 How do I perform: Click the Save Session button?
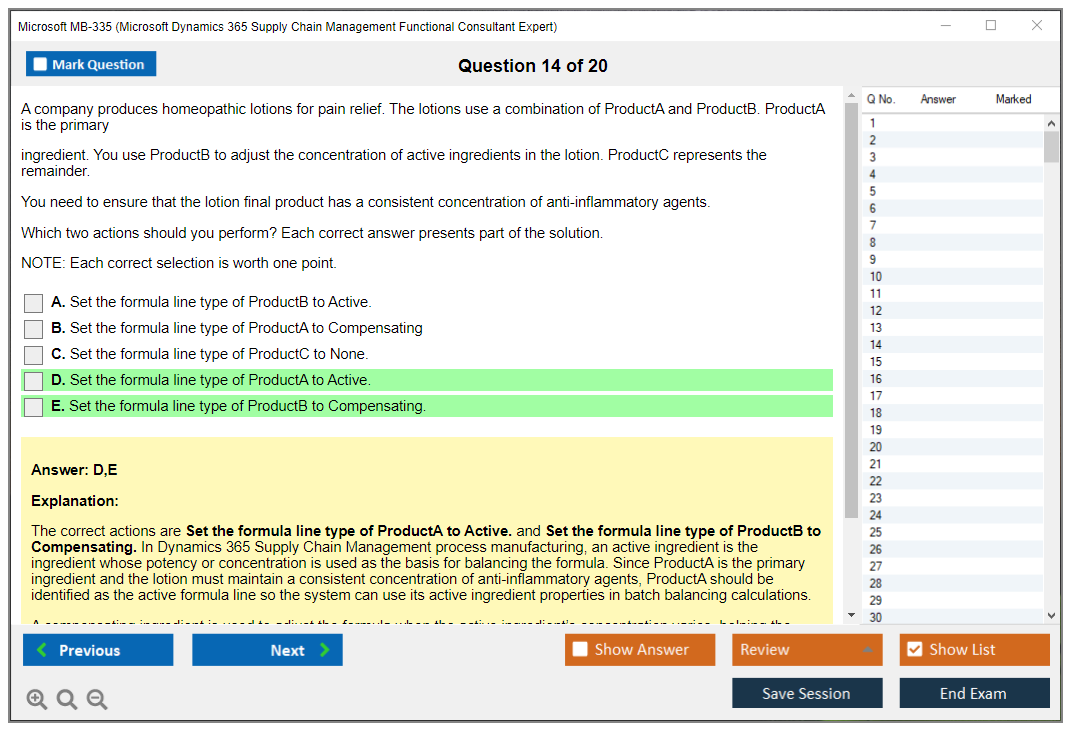[807, 693]
